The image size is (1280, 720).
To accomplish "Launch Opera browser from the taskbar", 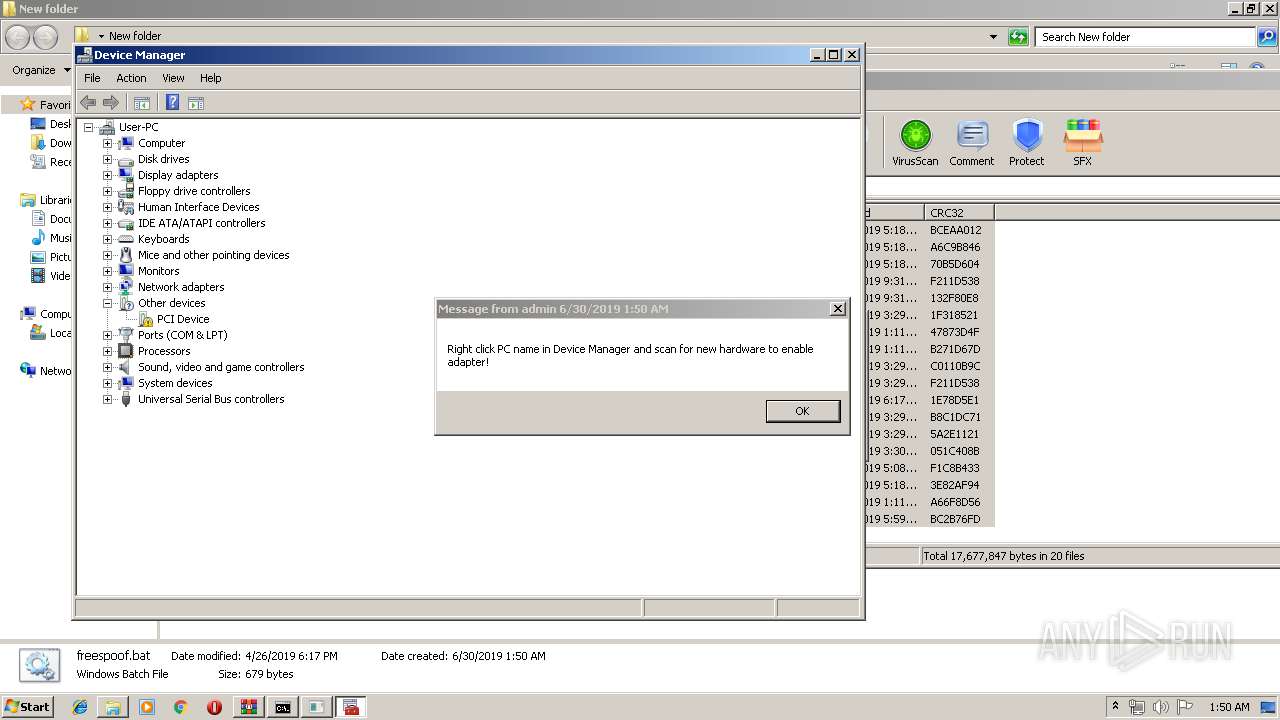I will [214, 707].
